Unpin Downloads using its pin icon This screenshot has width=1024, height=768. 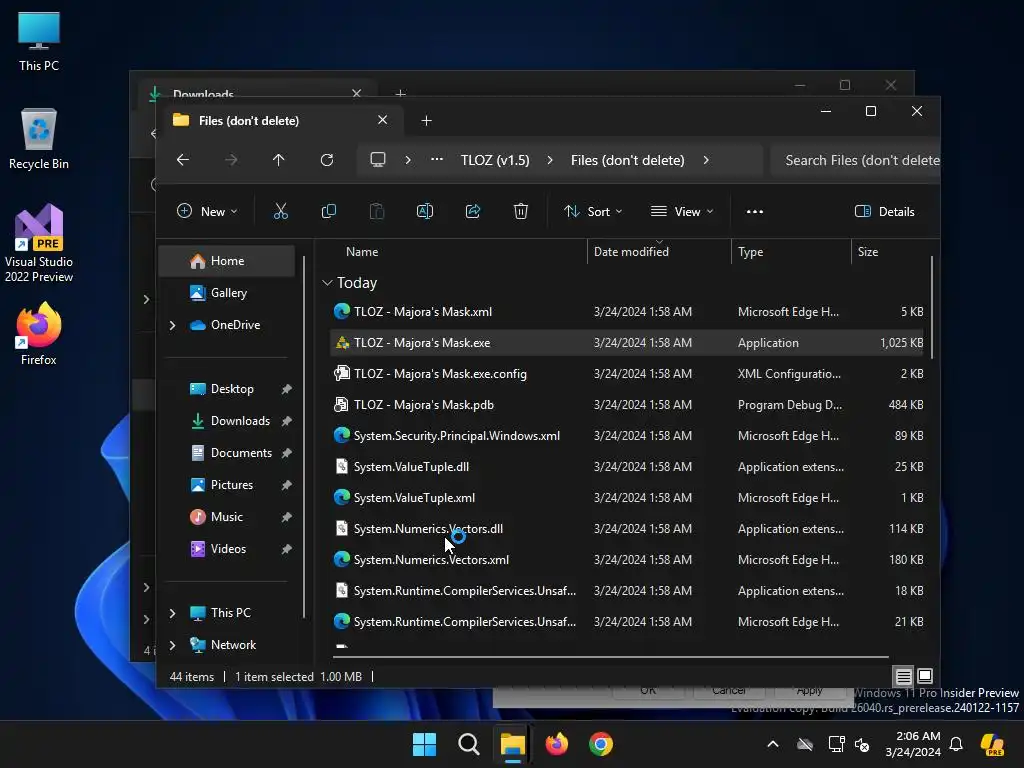[x=287, y=421]
